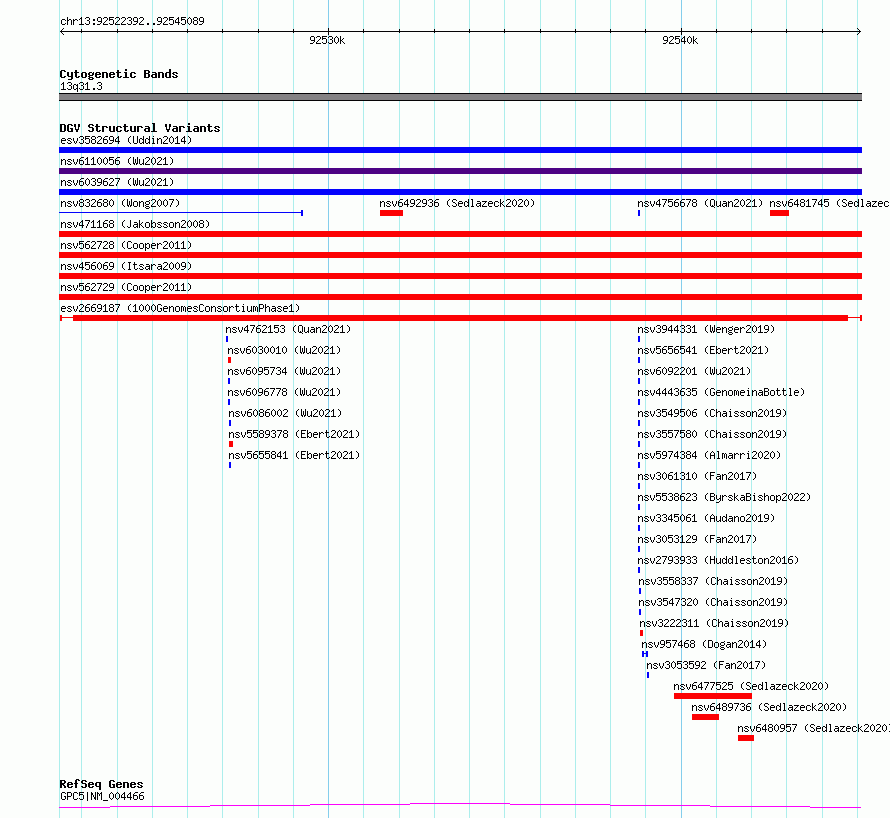This screenshot has width=890, height=818.
Task: Click nsv4443635 (GenomeinaBottle) label
Action: 721,392
